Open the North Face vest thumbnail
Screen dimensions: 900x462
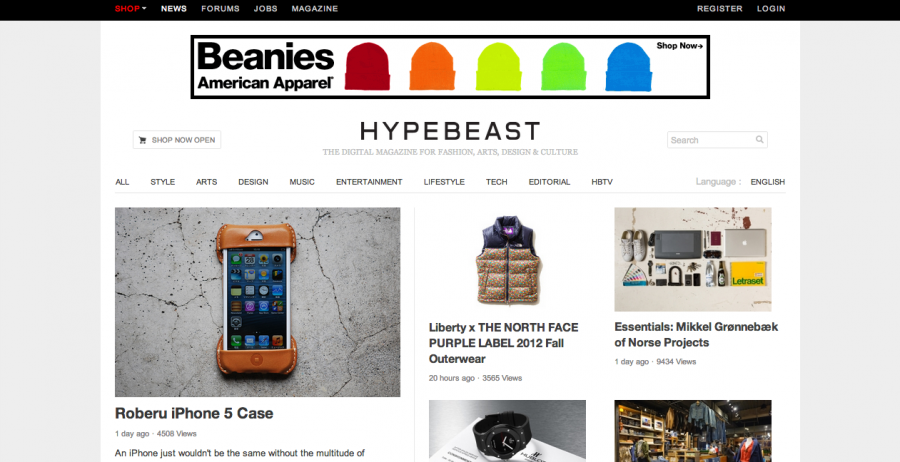(x=507, y=260)
